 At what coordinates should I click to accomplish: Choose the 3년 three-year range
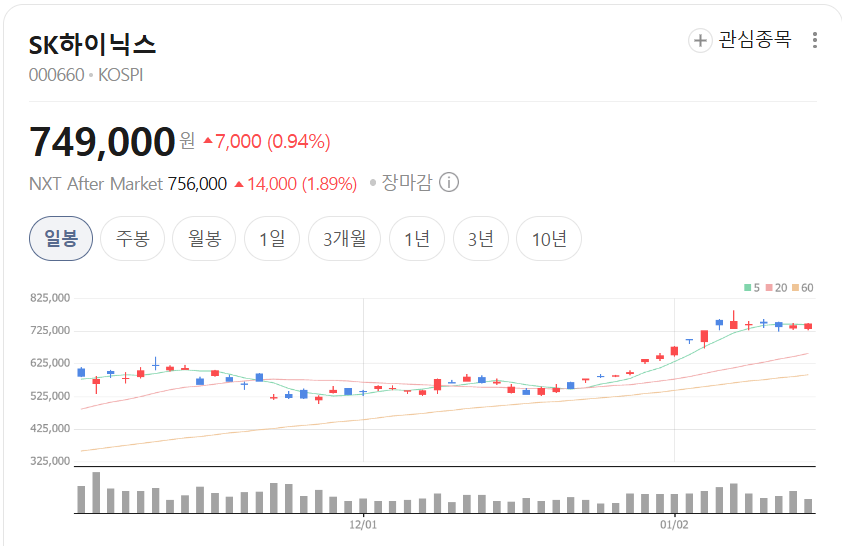[481, 238]
